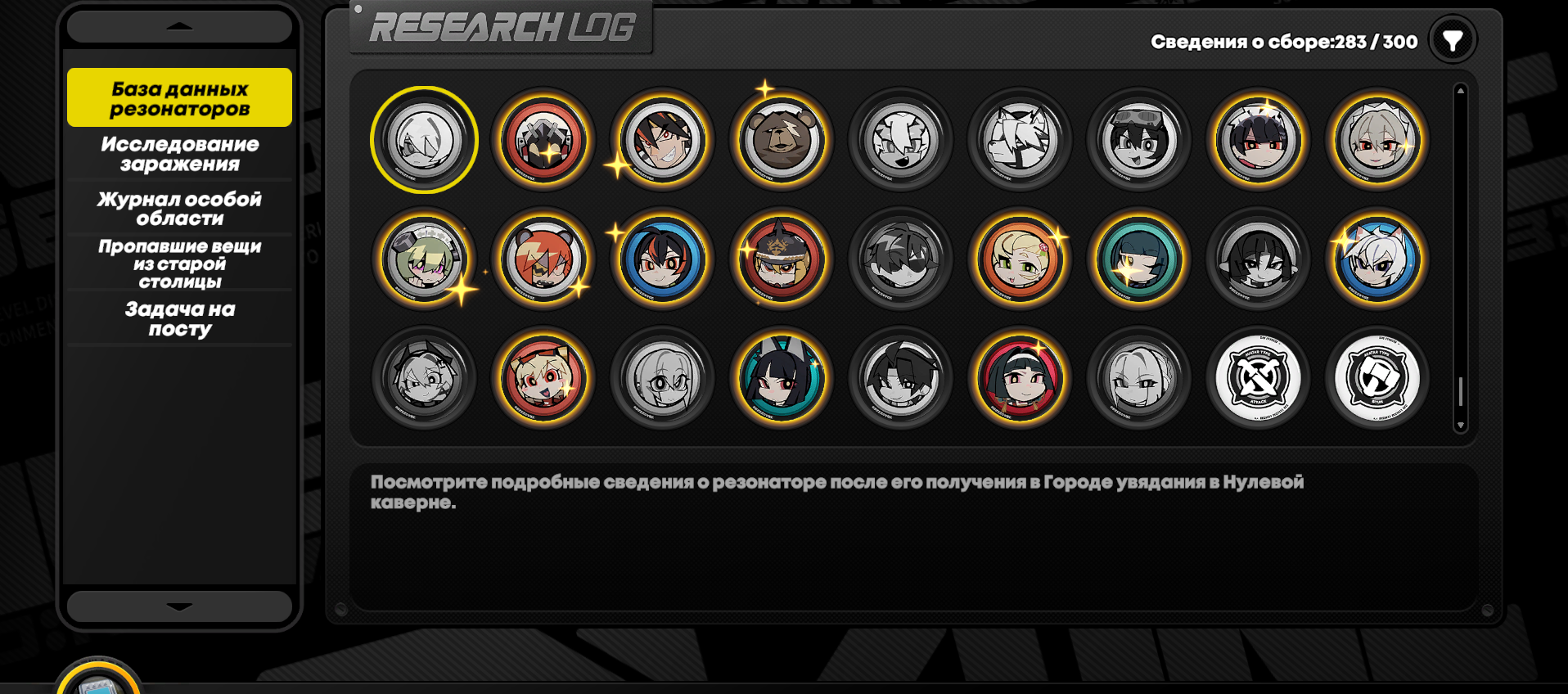Click the sidebar scroll-up arrow bar
Screen dimensions: 1568x694
click(179, 26)
